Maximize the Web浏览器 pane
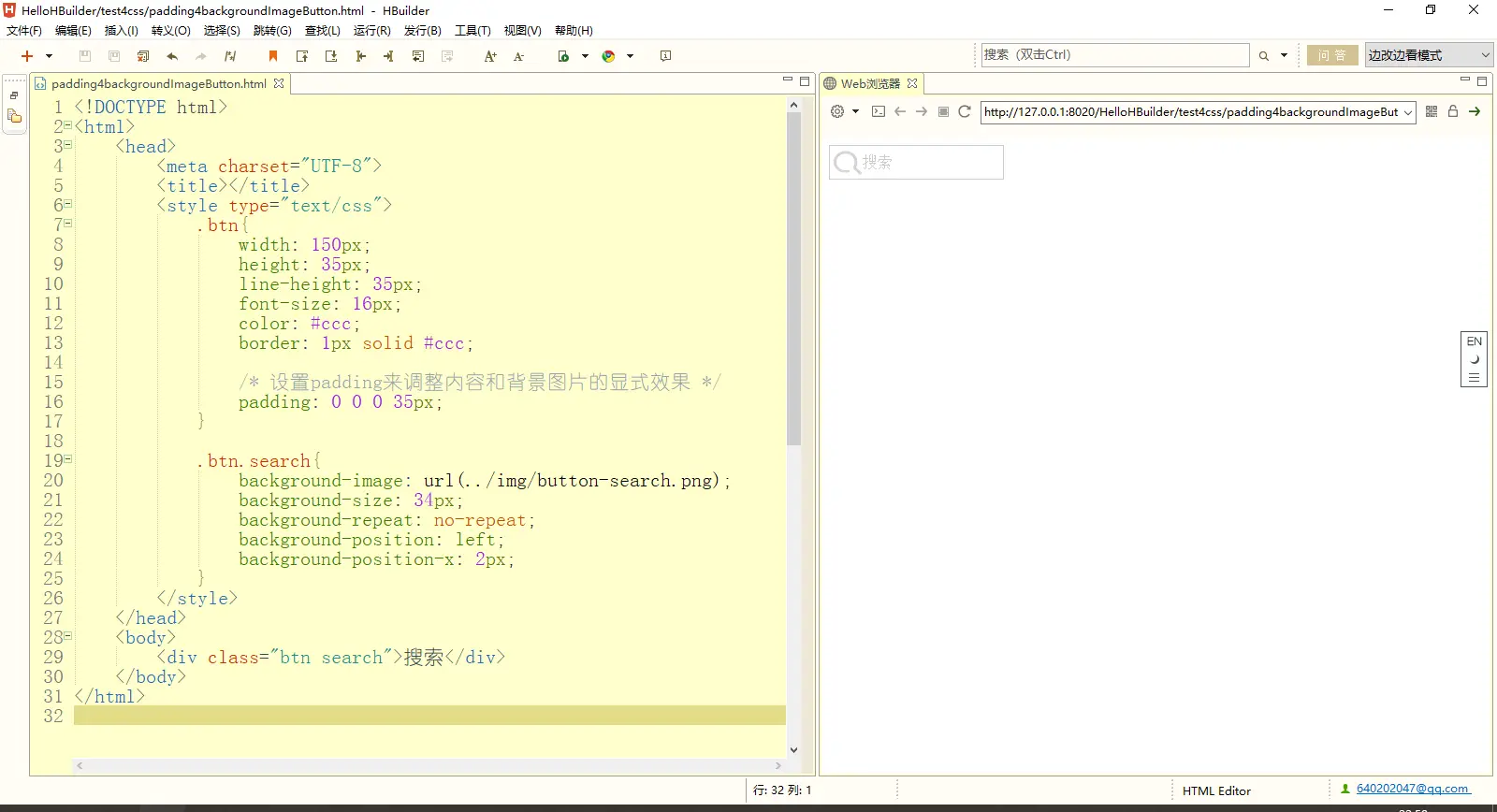The image size is (1497, 812). pyautogui.click(x=1482, y=81)
